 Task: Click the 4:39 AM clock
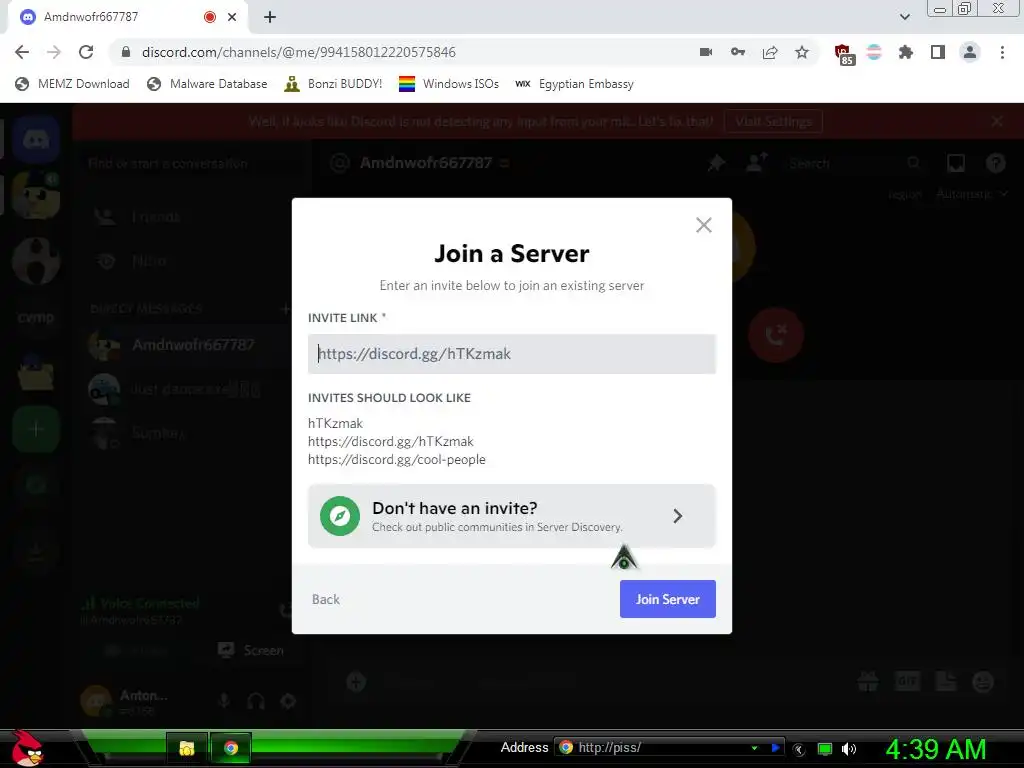pyautogui.click(x=936, y=749)
